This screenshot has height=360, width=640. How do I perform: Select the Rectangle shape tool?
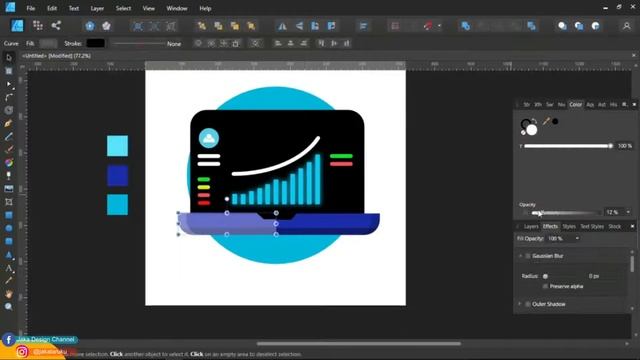[x=9, y=215]
